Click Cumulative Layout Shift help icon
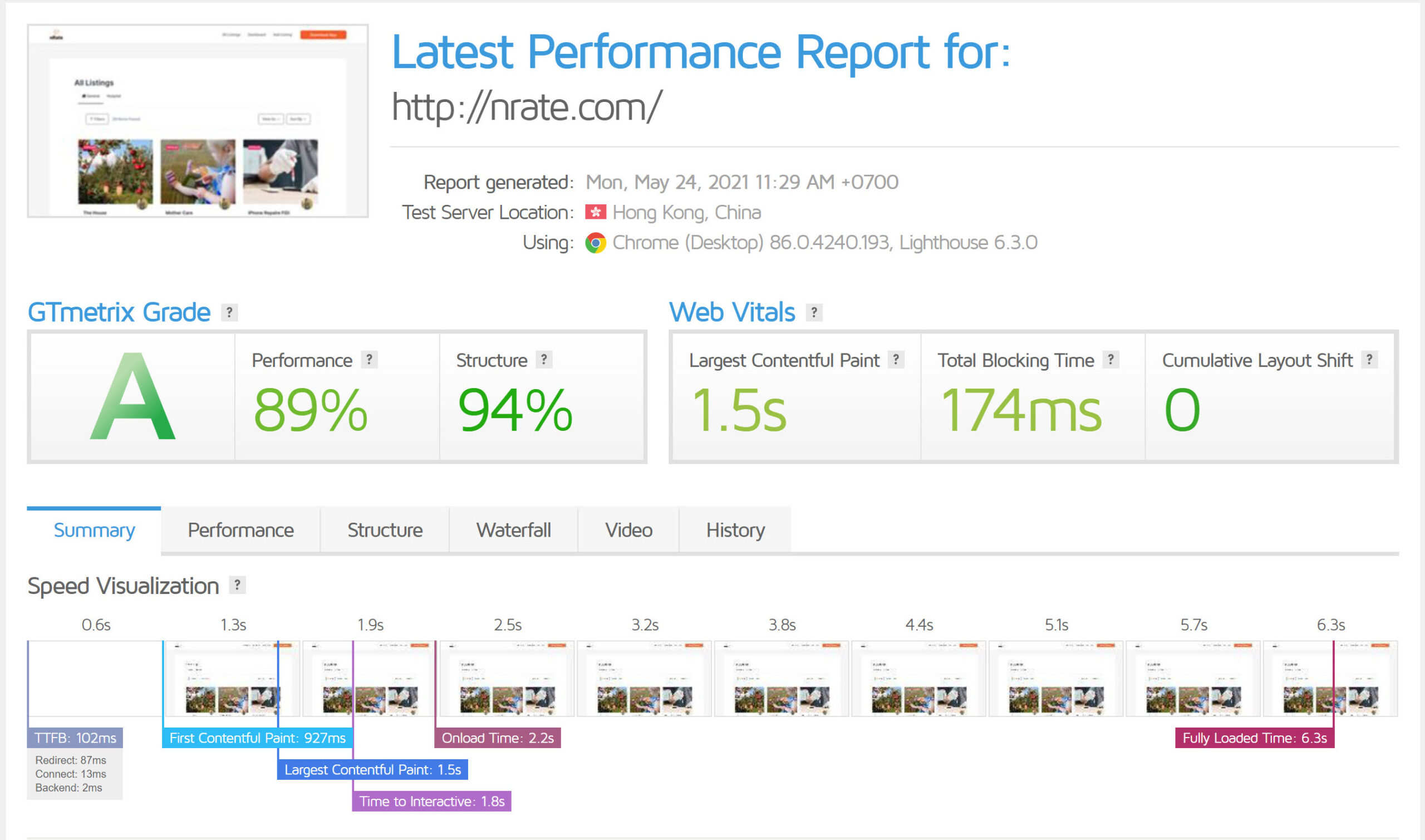This screenshot has width=1425, height=840. [x=1369, y=360]
